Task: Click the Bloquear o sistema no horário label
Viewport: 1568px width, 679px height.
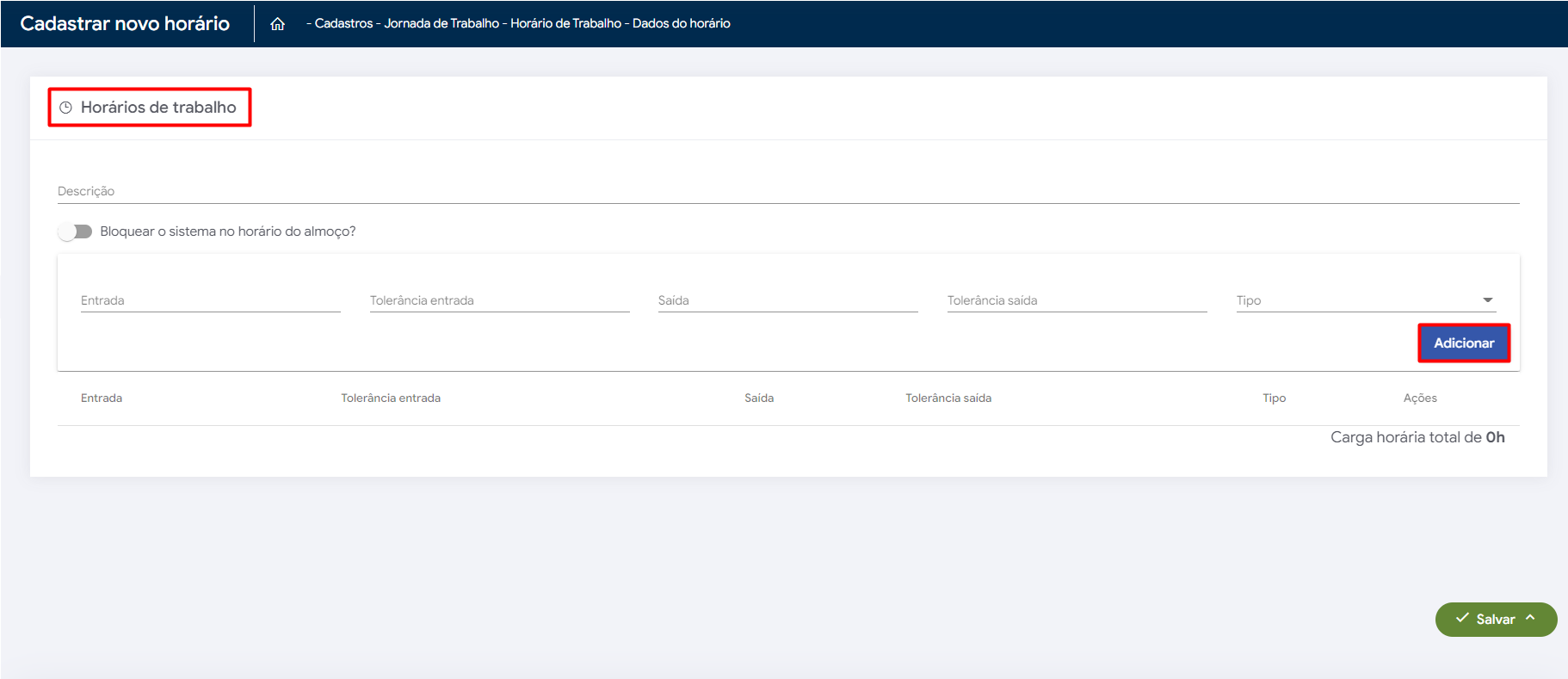Action: coord(228,231)
